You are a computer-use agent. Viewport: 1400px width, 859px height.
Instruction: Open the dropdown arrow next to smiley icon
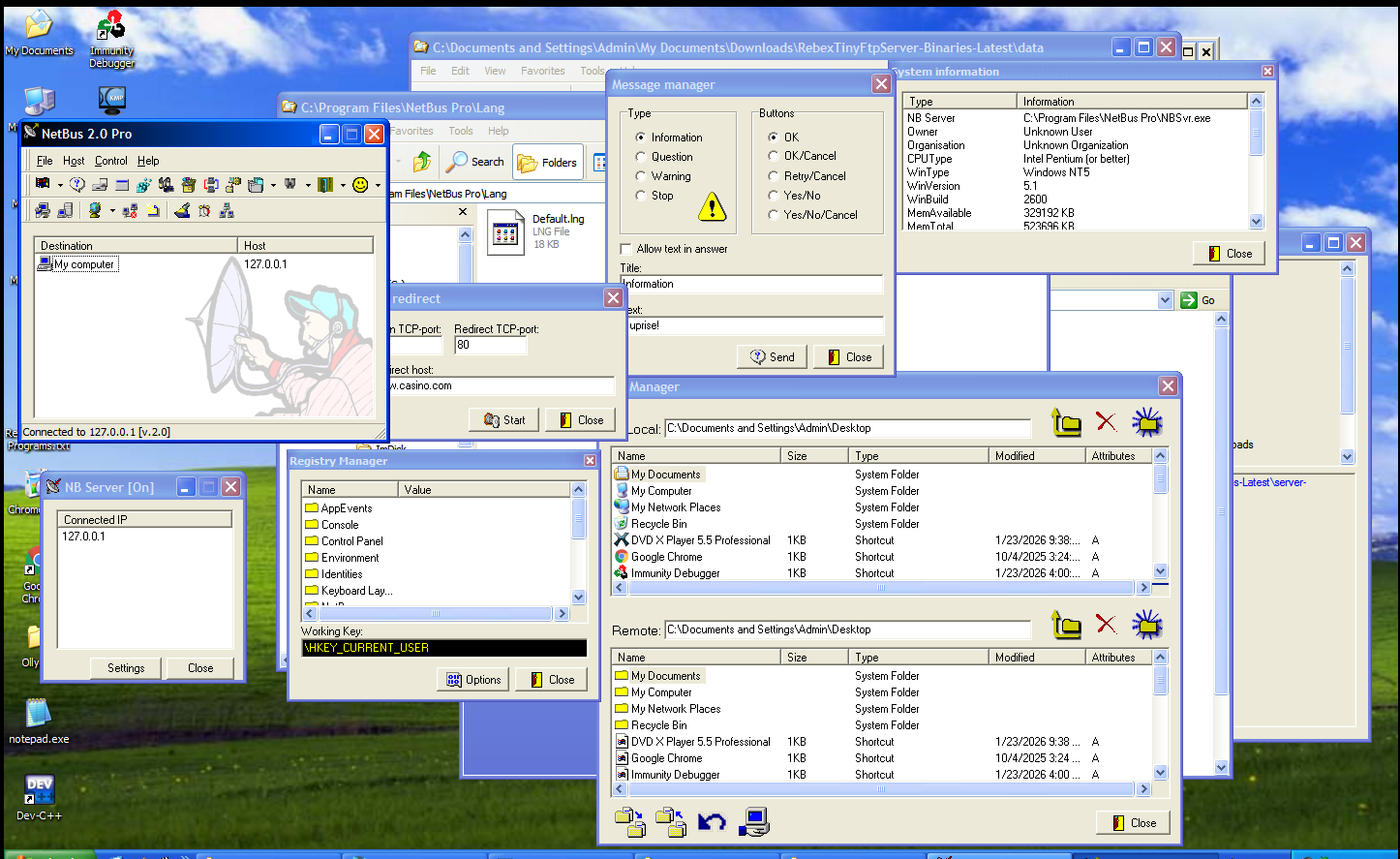pyautogui.click(x=378, y=185)
